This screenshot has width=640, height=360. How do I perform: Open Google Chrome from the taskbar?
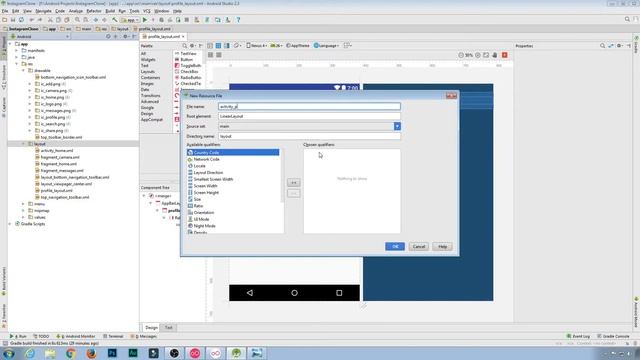click(71, 353)
